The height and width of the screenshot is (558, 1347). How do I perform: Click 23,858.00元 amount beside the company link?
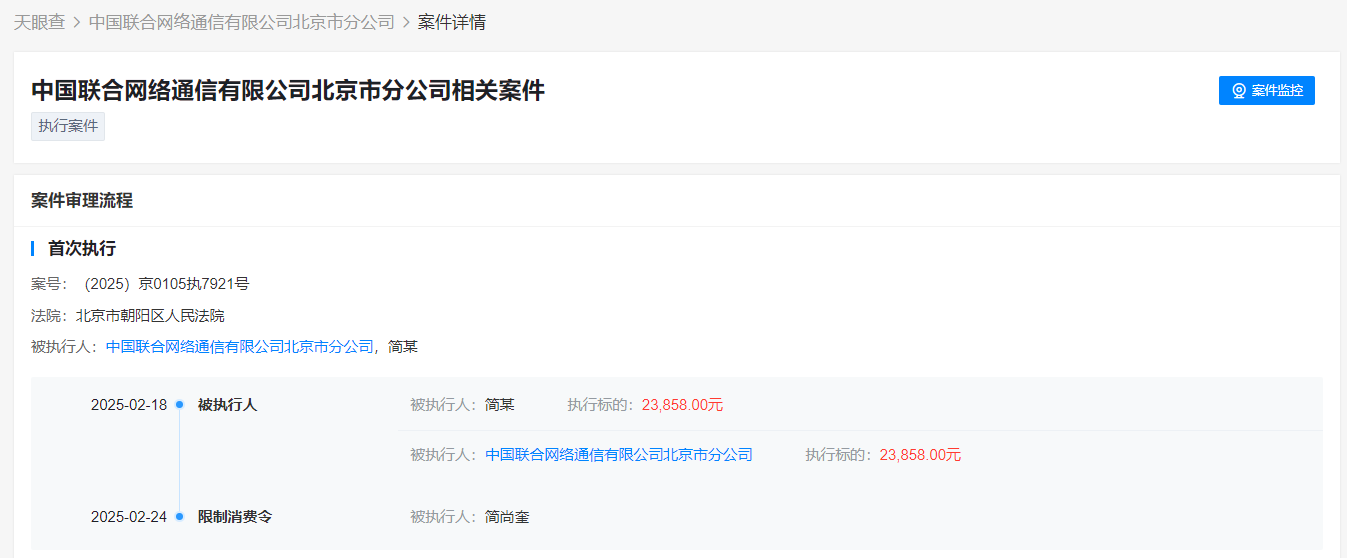[920, 455]
